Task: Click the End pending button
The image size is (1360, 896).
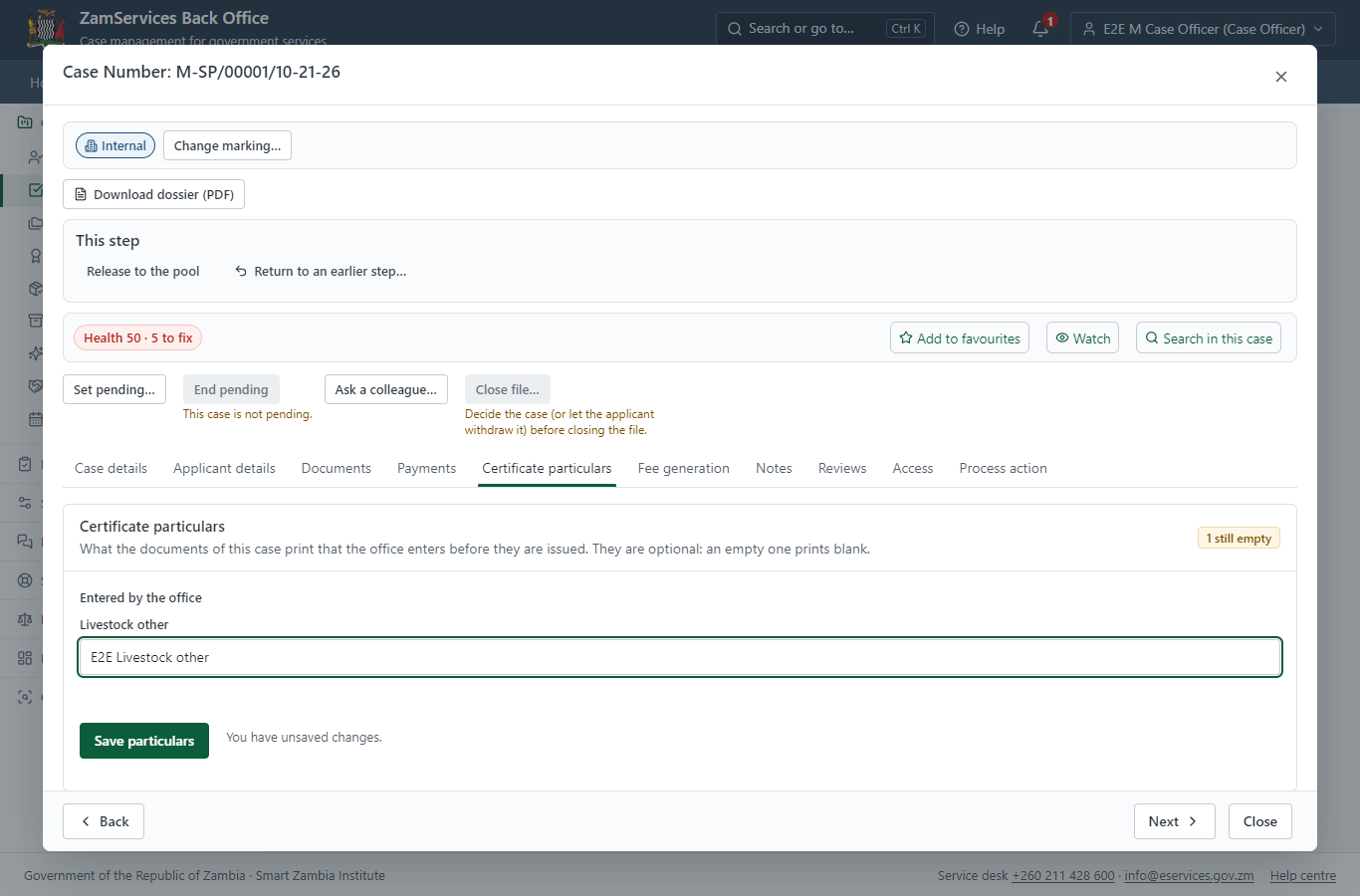Action: click(231, 389)
